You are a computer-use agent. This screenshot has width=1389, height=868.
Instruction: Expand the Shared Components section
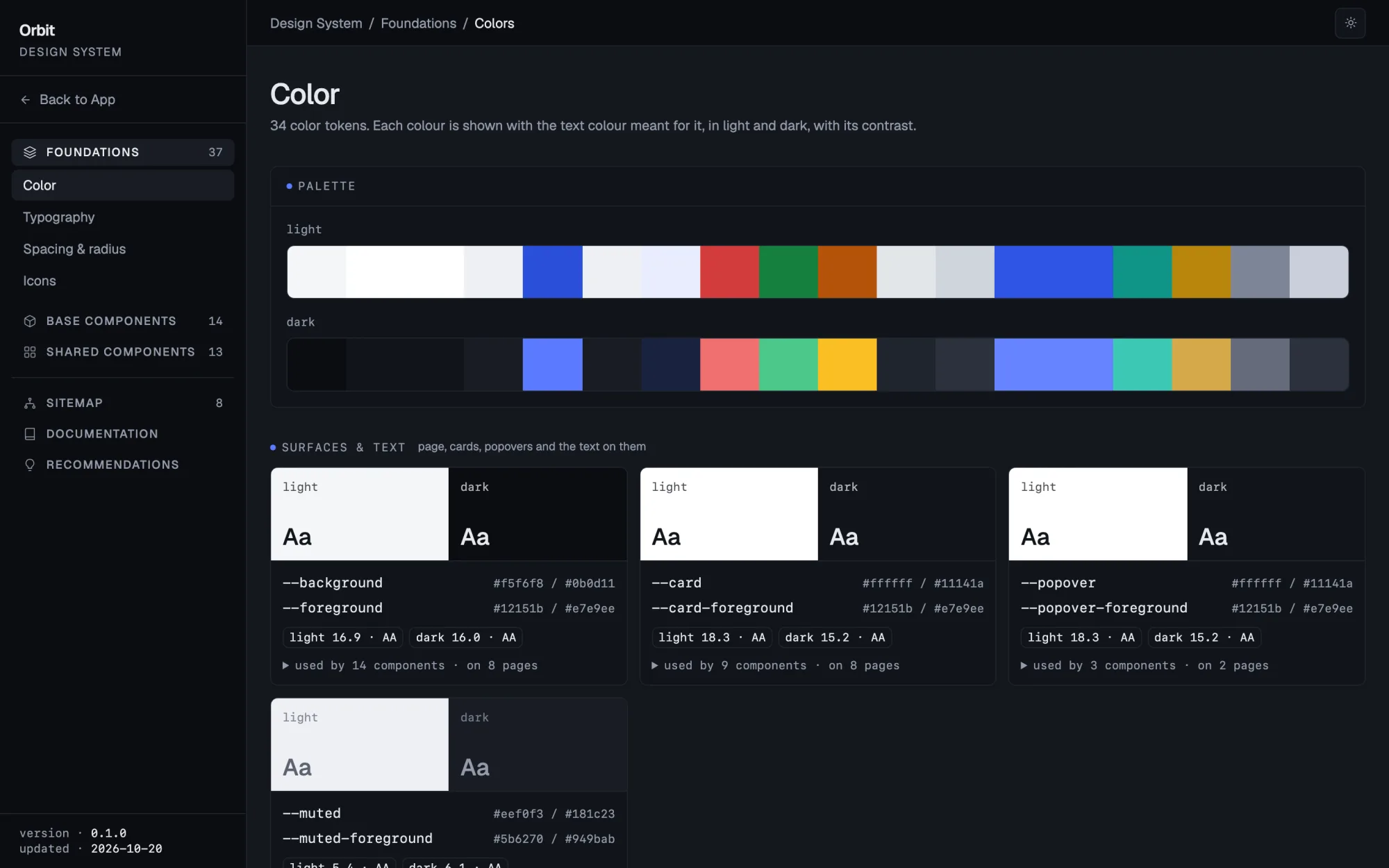tap(123, 352)
